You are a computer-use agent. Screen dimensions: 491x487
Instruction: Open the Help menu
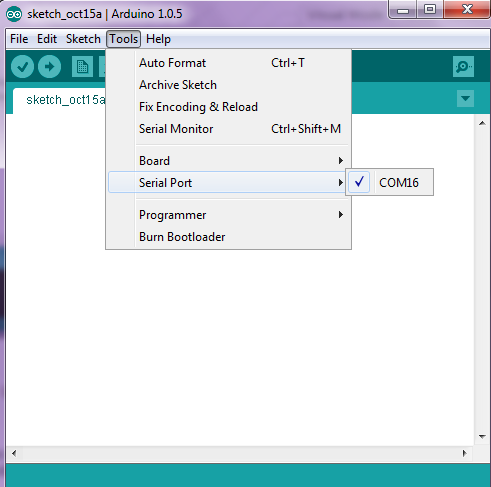click(x=158, y=39)
